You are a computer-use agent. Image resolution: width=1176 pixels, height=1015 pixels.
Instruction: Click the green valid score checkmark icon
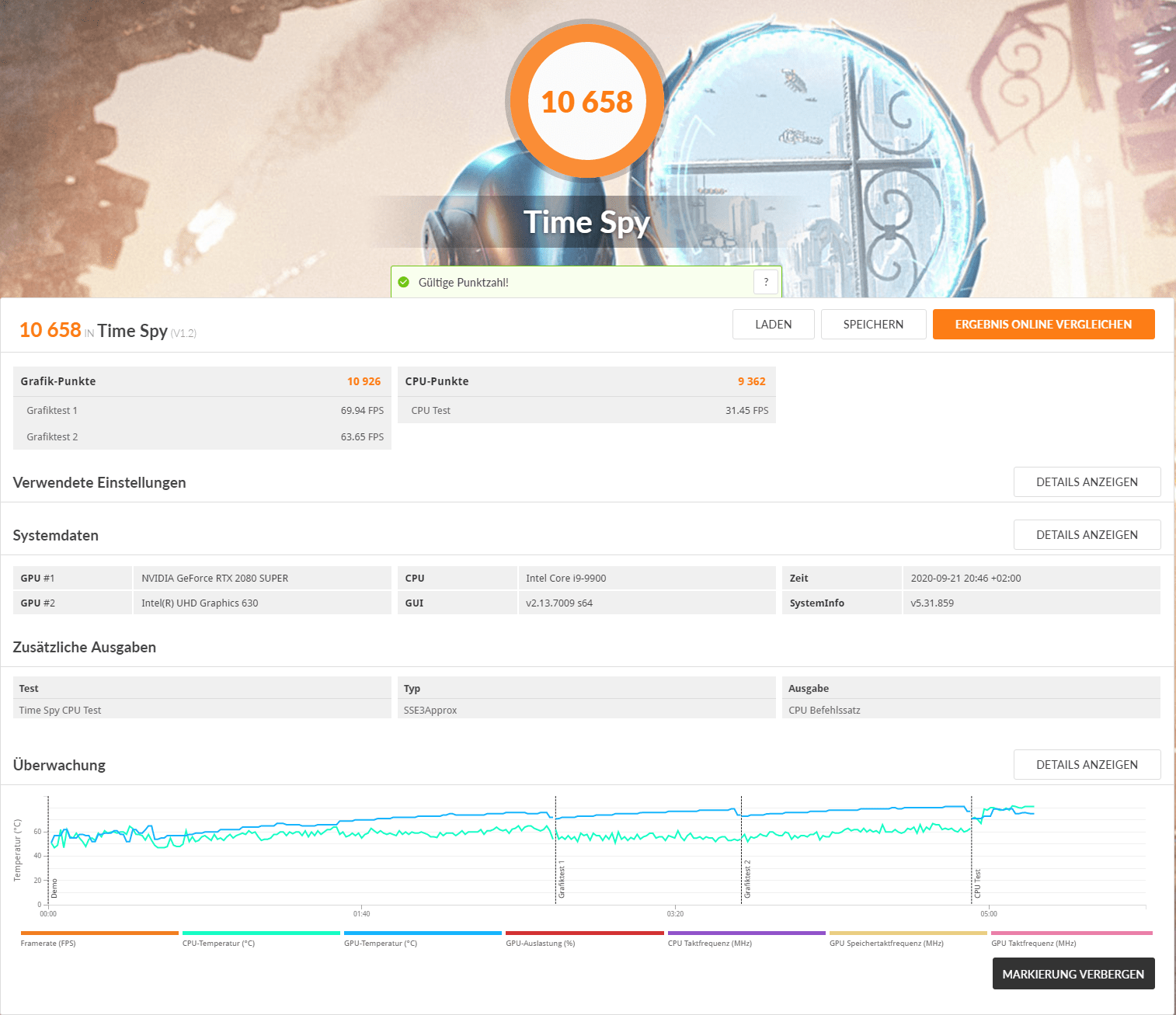[403, 282]
